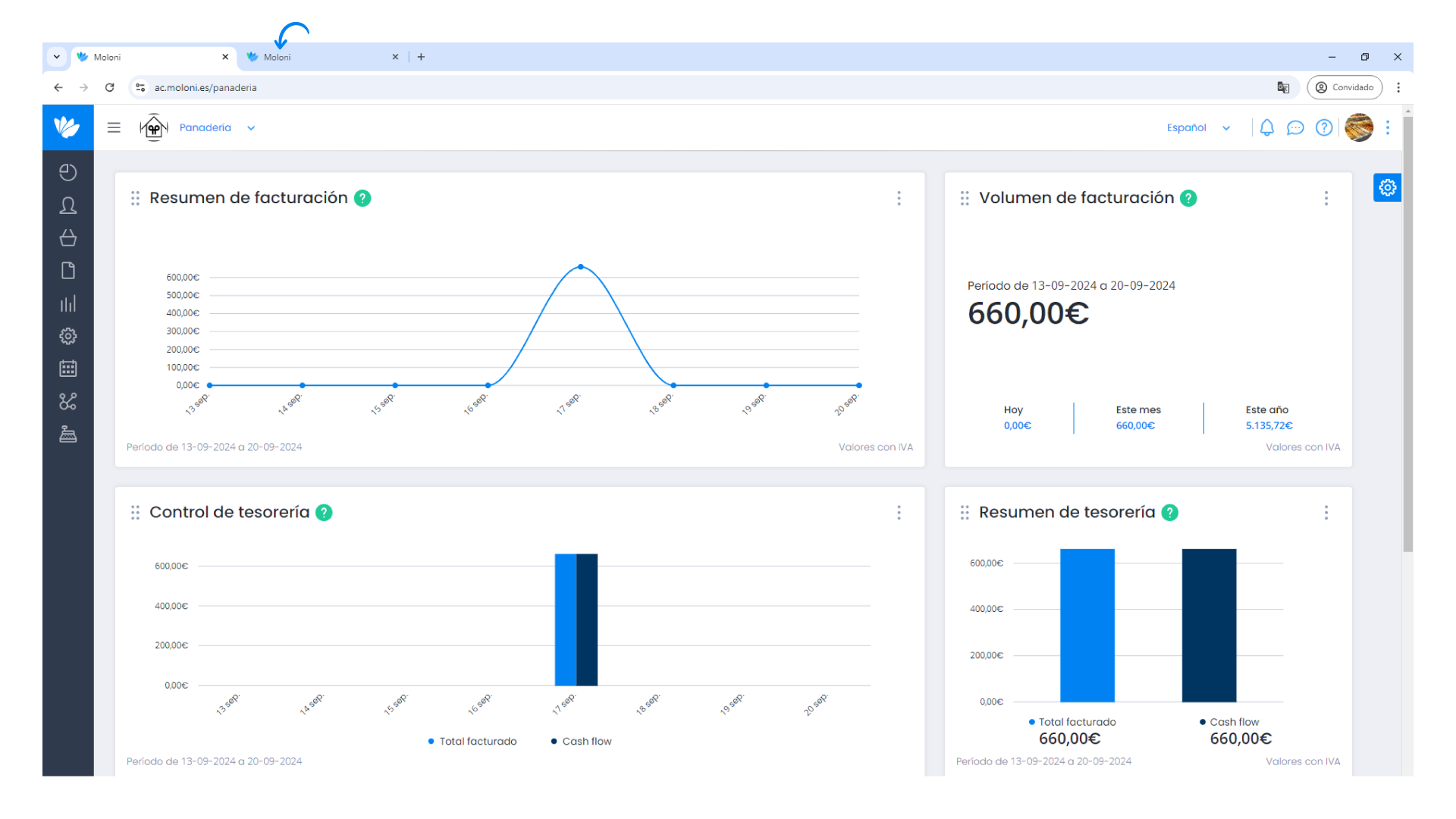The image size is (1456, 819).
Task: Click help icon beside Volumen de facturación
Action: tap(1189, 198)
